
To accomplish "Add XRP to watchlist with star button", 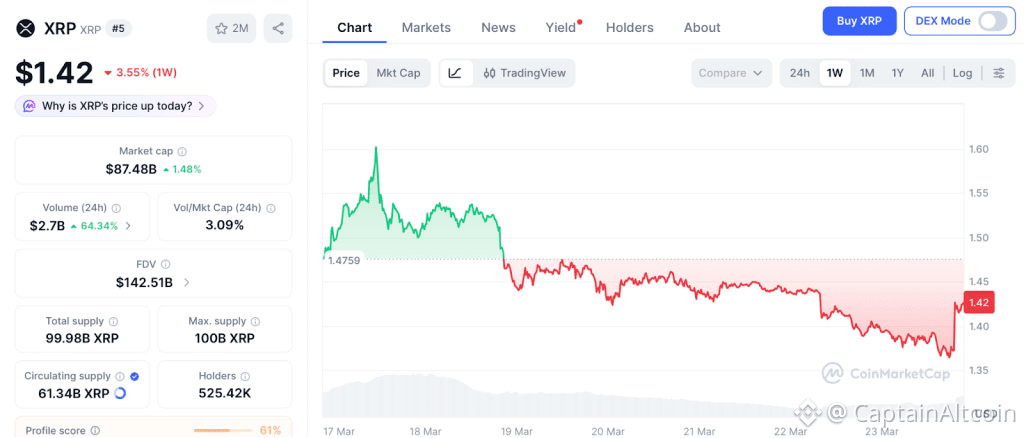I will [x=229, y=28].
